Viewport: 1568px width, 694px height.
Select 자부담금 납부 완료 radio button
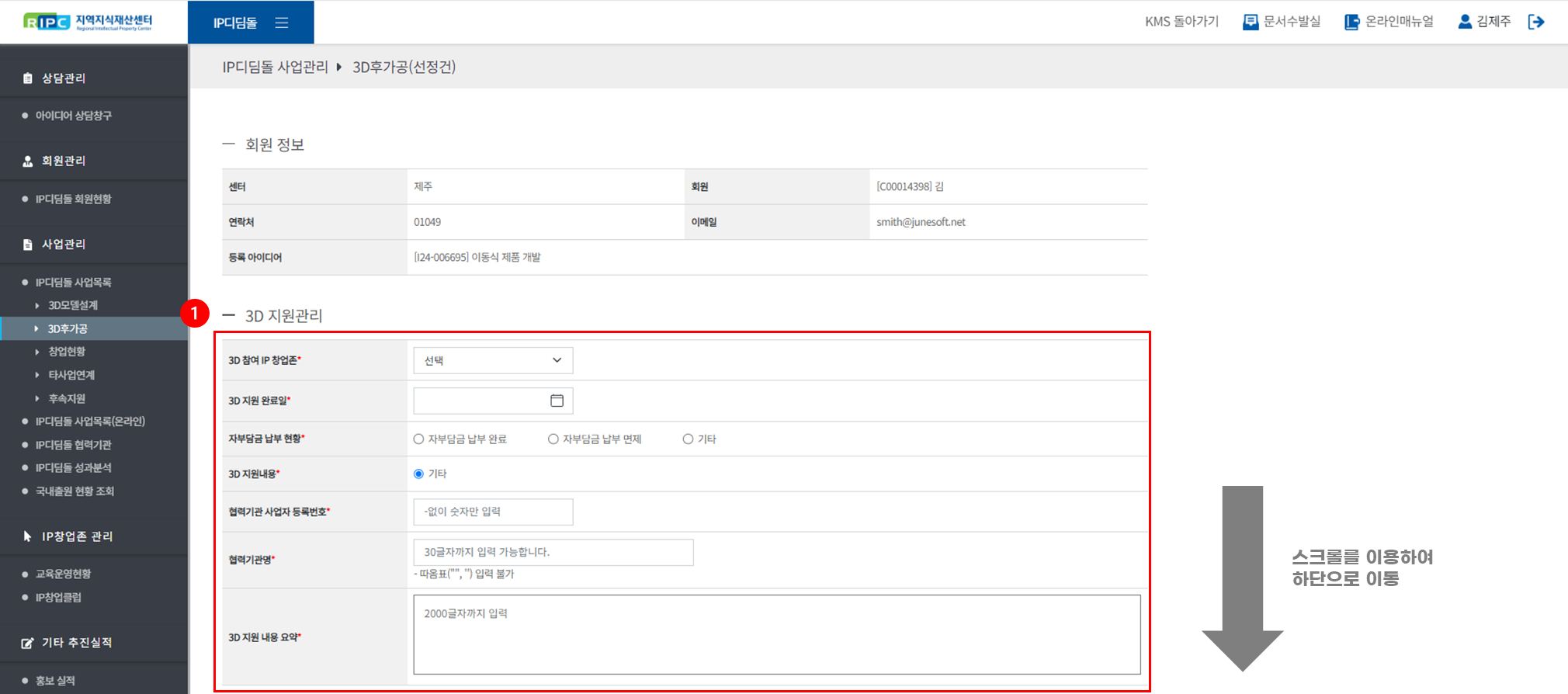coord(419,439)
